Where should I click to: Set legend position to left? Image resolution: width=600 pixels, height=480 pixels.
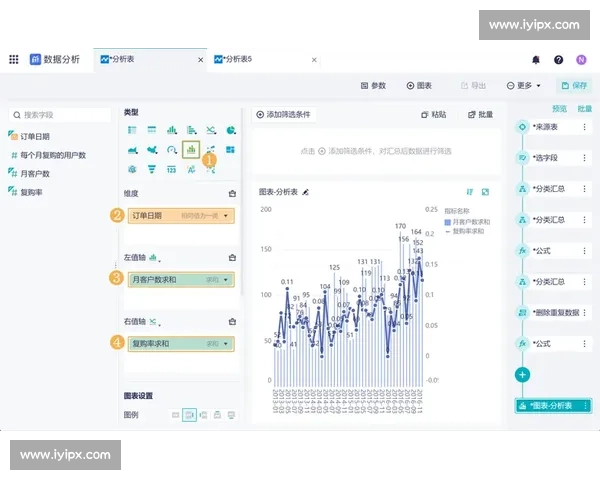[204, 415]
